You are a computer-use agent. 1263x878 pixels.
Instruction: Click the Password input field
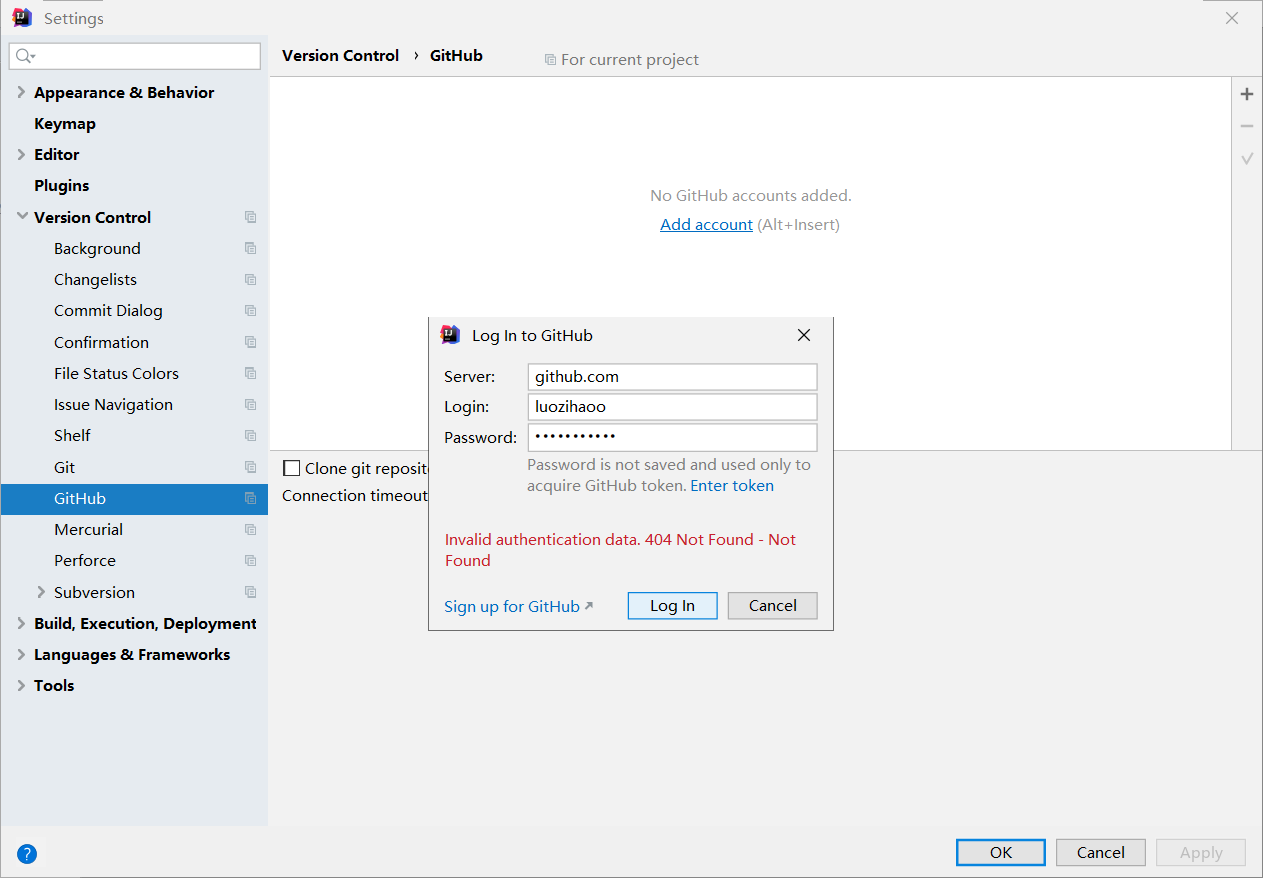point(672,437)
